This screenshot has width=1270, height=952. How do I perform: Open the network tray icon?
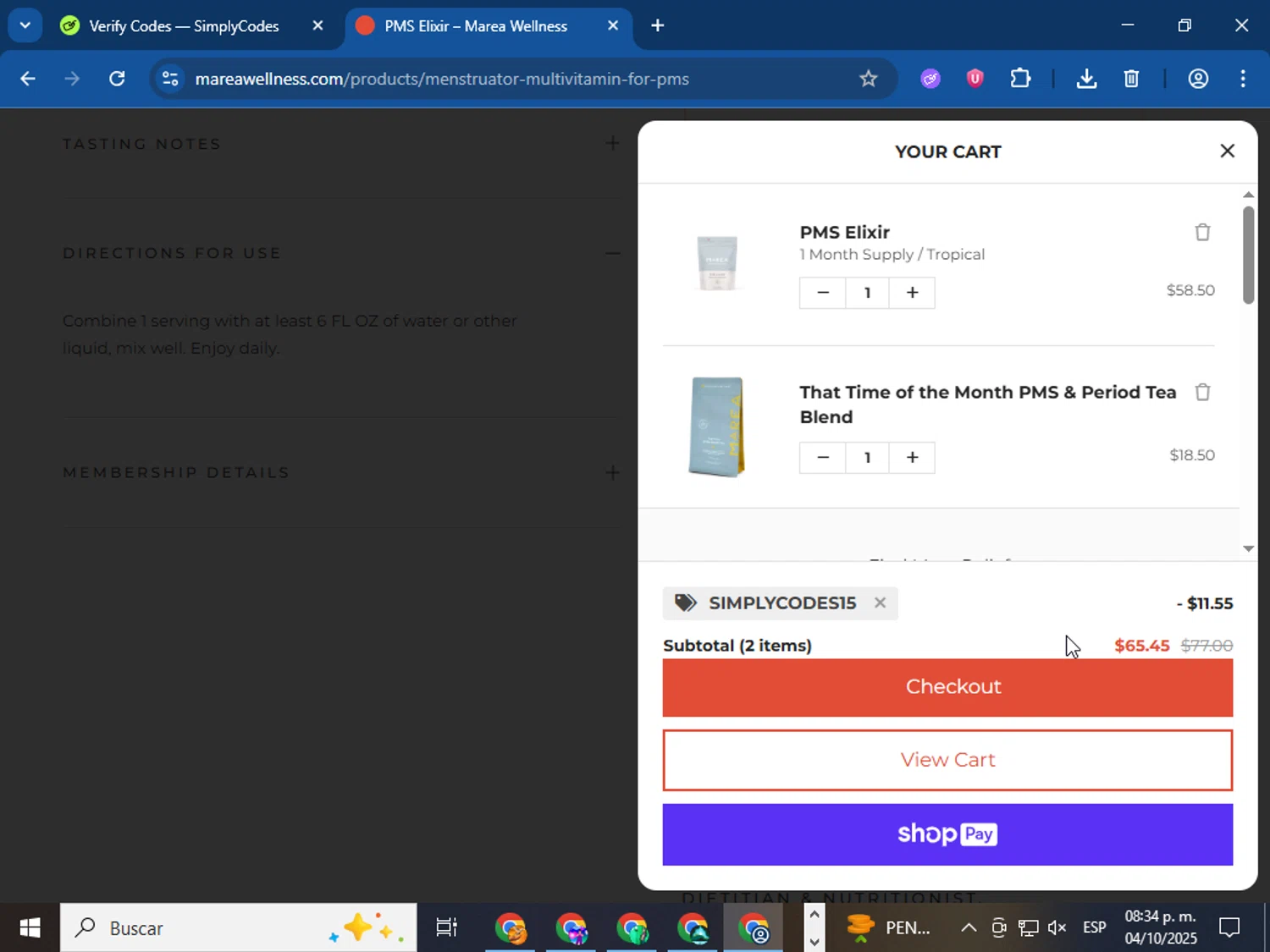(1028, 928)
